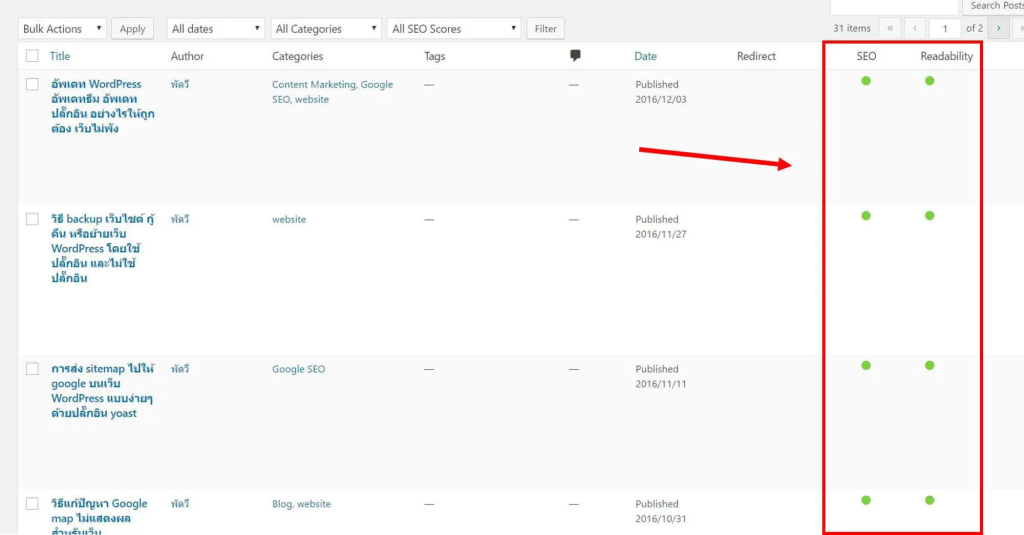Sort posts by Date column header
1024x535 pixels.
click(x=645, y=57)
